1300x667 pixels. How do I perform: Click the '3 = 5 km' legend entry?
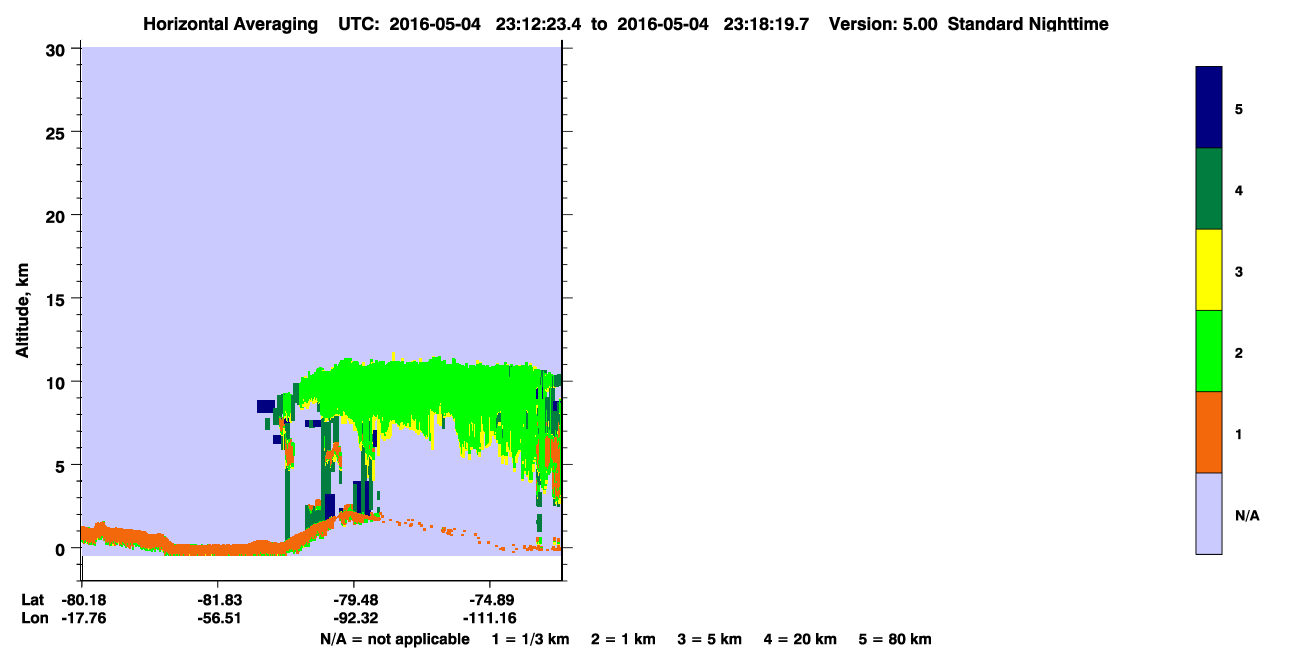pos(711,639)
